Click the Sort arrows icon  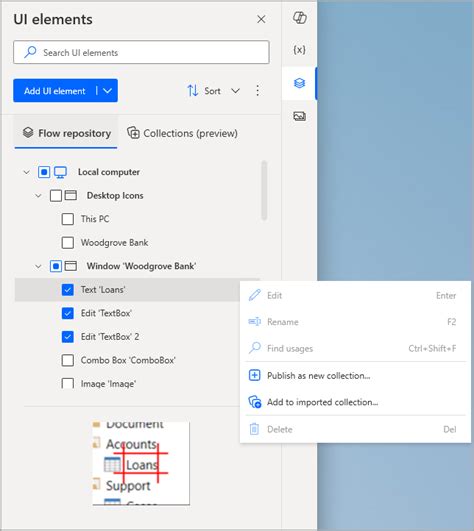pyautogui.click(x=193, y=90)
